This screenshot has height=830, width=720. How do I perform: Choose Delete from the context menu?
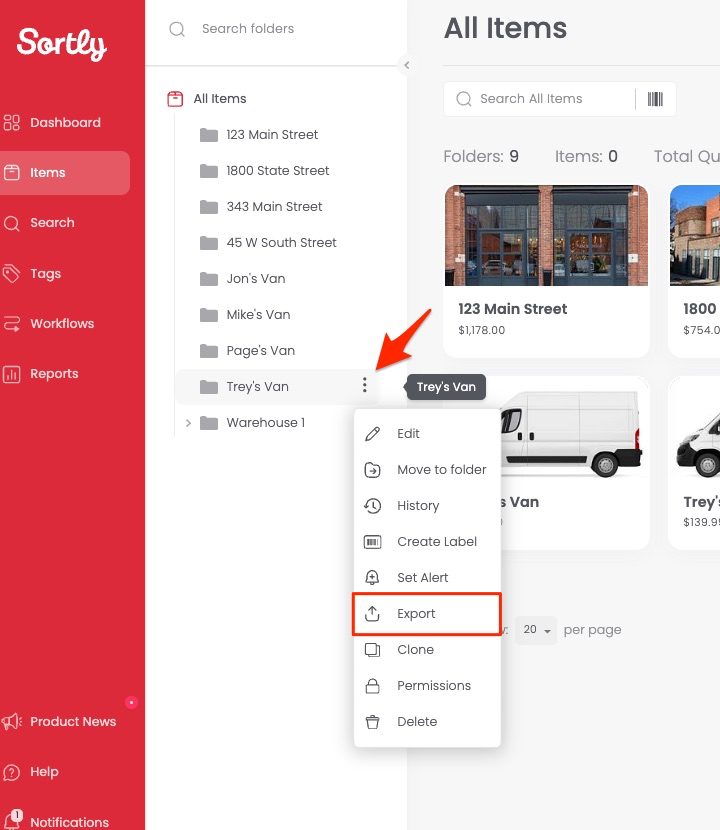coord(427,721)
